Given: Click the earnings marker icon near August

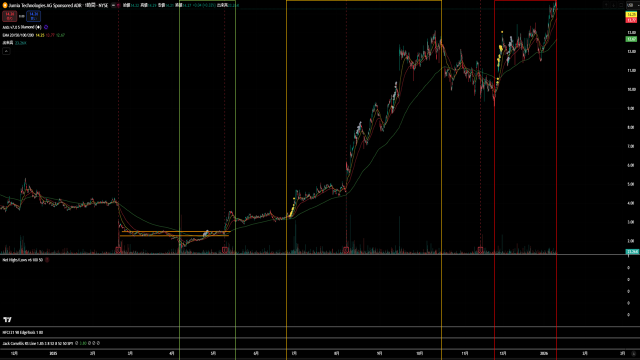Looking at the screenshot, I should (346, 250).
